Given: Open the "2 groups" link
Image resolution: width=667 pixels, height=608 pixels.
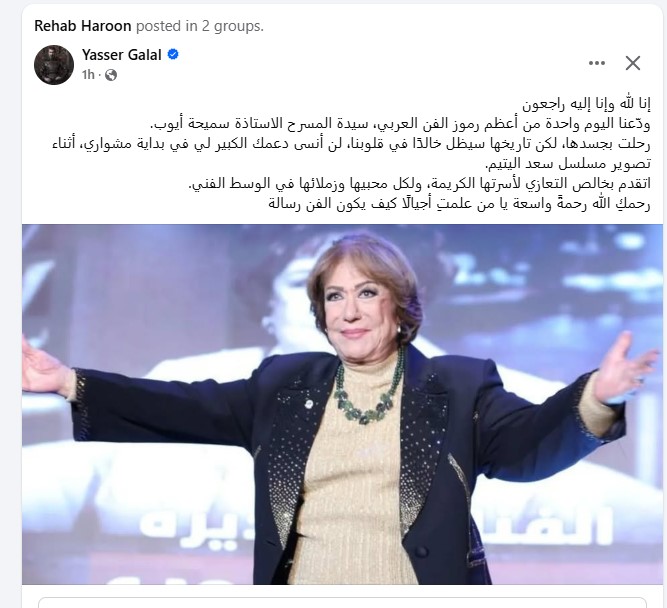Looking at the screenshot, I should pos(232,26).
